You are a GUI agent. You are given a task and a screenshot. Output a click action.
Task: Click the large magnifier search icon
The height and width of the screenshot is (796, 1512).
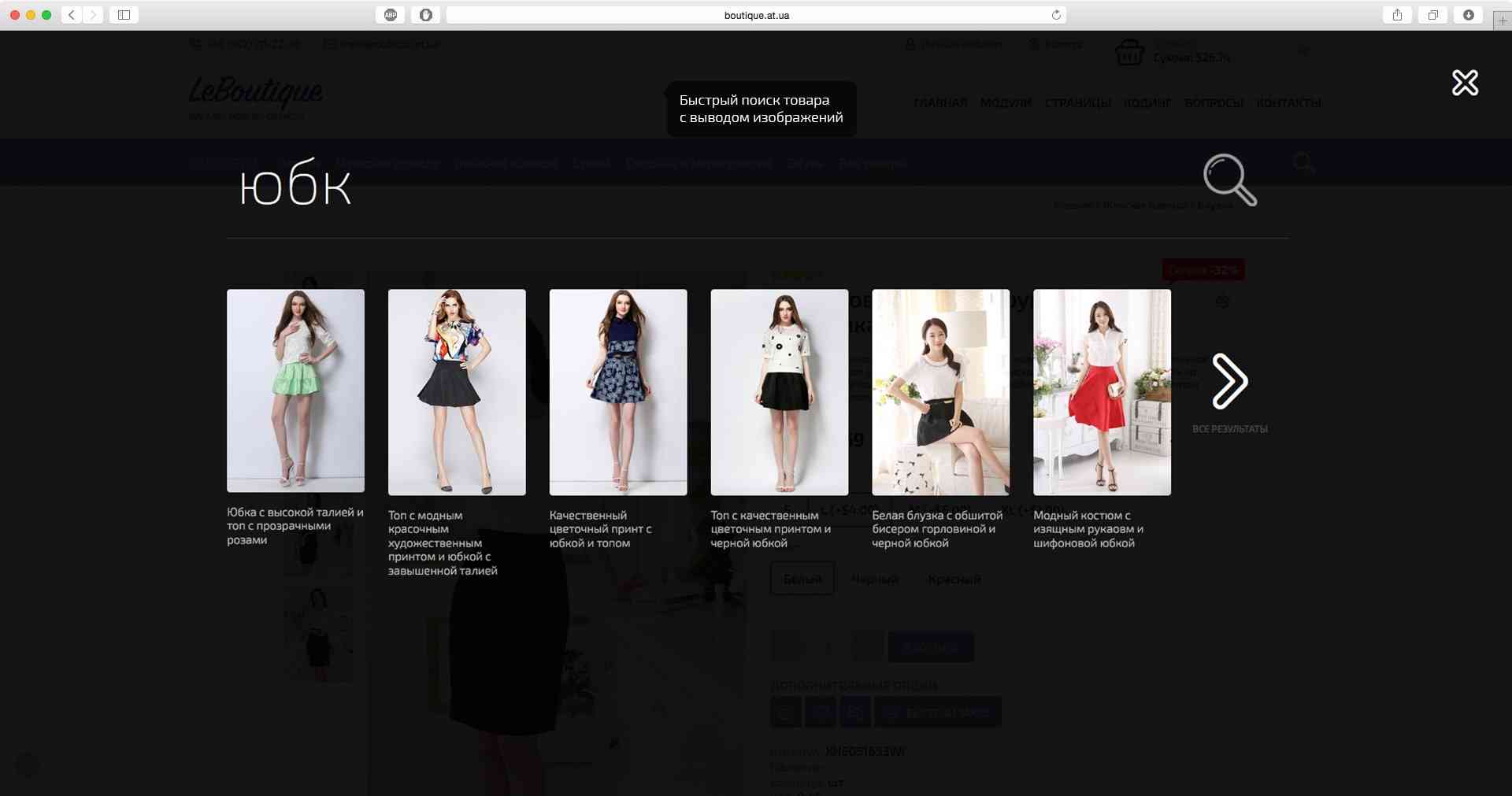click(x=1228, y=180)
